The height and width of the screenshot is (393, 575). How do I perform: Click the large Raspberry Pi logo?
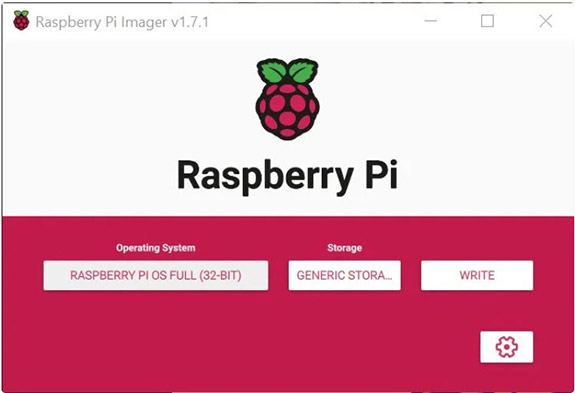click(288, 99)
